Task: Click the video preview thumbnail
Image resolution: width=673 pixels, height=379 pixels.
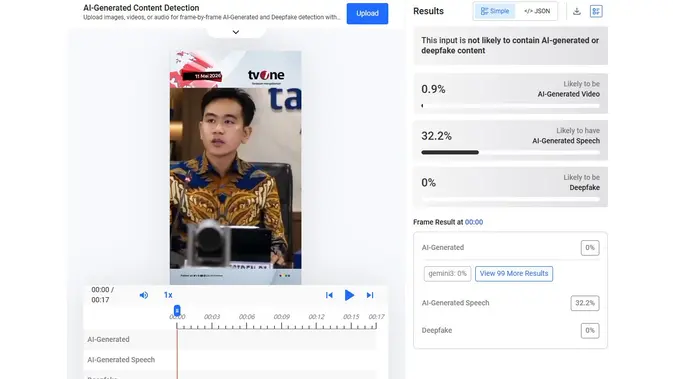Action: (x=236, y=167)
